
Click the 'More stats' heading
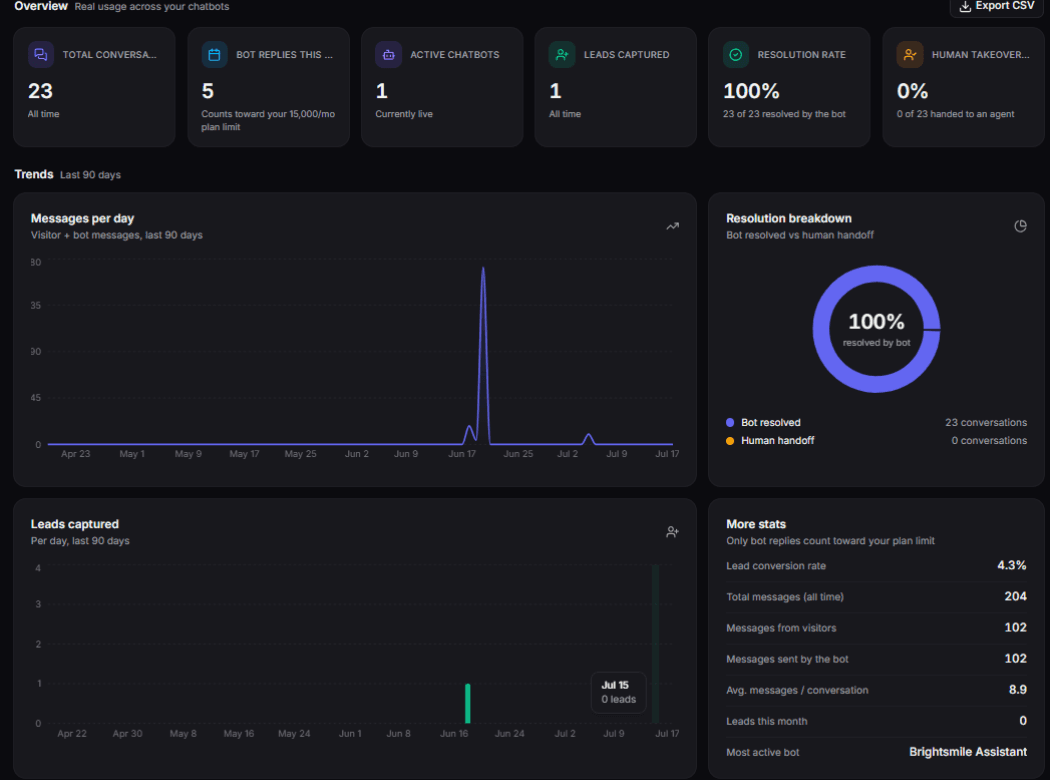pyautogui.click(x=756, y=524)
